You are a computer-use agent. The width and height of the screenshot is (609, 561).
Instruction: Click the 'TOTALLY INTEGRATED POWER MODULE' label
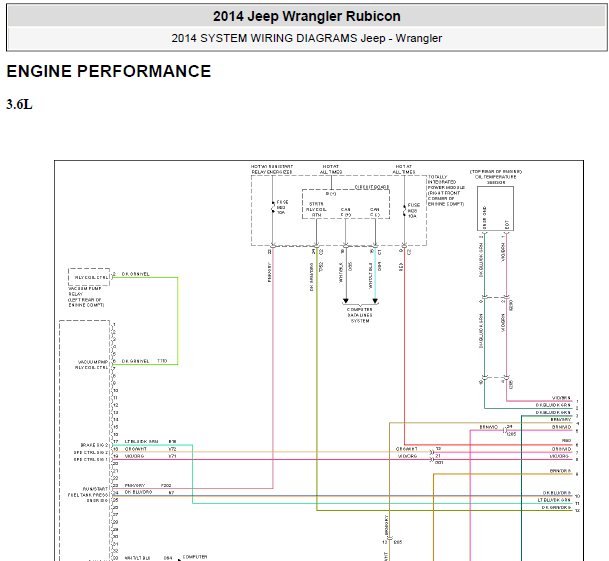tap(446, 190)
